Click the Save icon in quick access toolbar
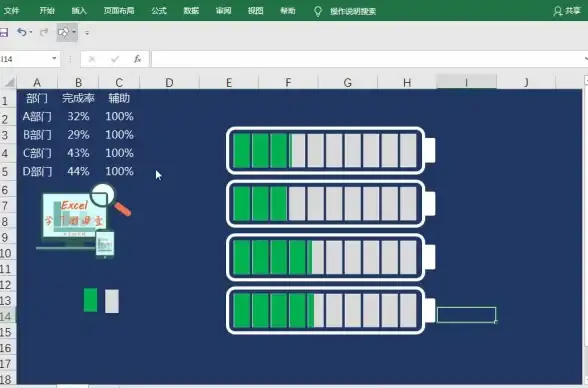588x388 pixels. (x=4, y=33)
